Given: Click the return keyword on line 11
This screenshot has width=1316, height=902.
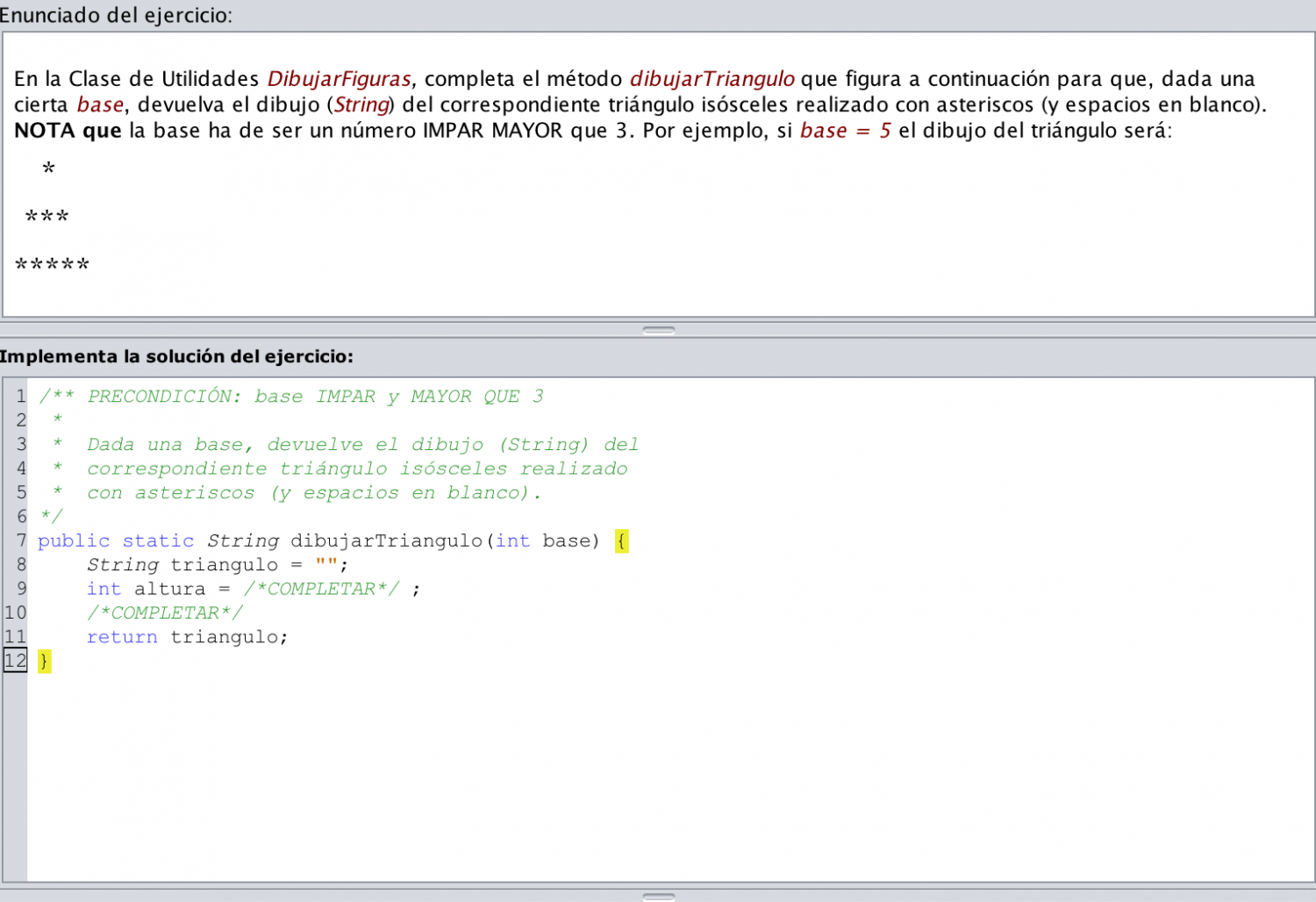Looking at the screenshot, I should coord(122,637).
